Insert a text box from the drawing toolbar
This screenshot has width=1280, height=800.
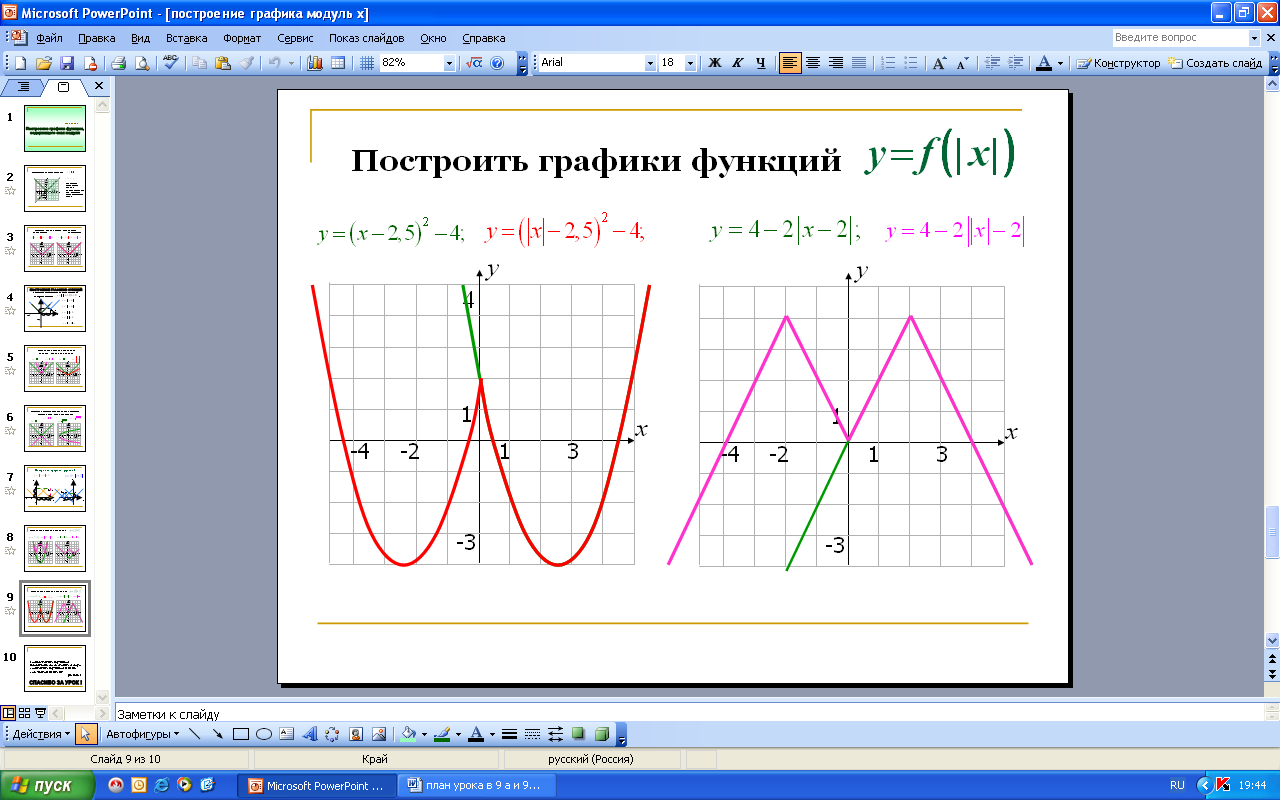pos(286,734)
